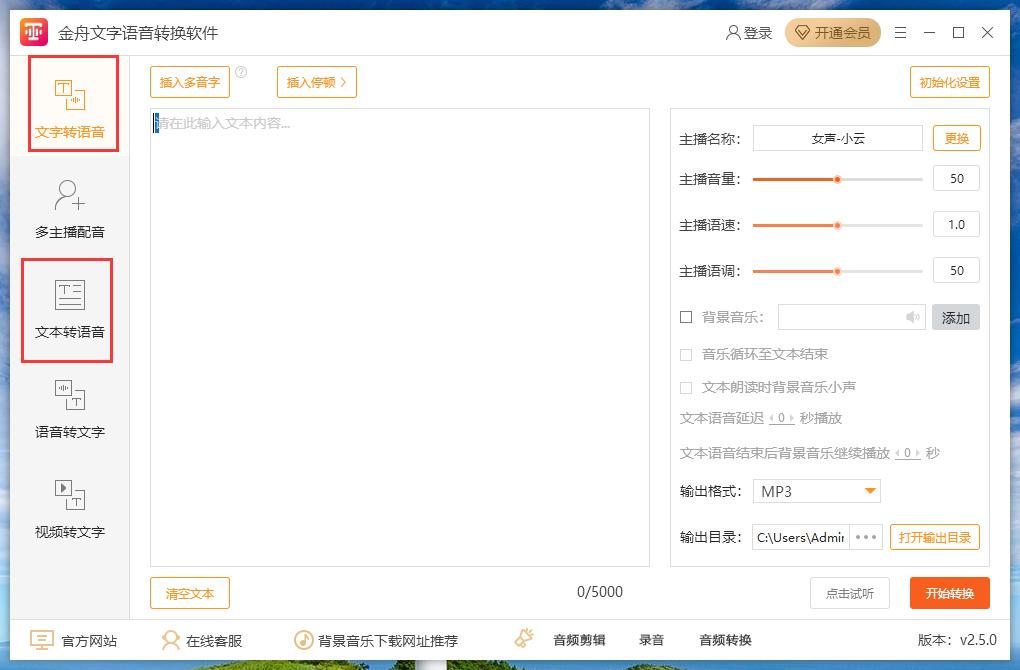Select the 语音转文字 sidebar icon
Viewport: 1020px width, 670px height.
(70, 395)
